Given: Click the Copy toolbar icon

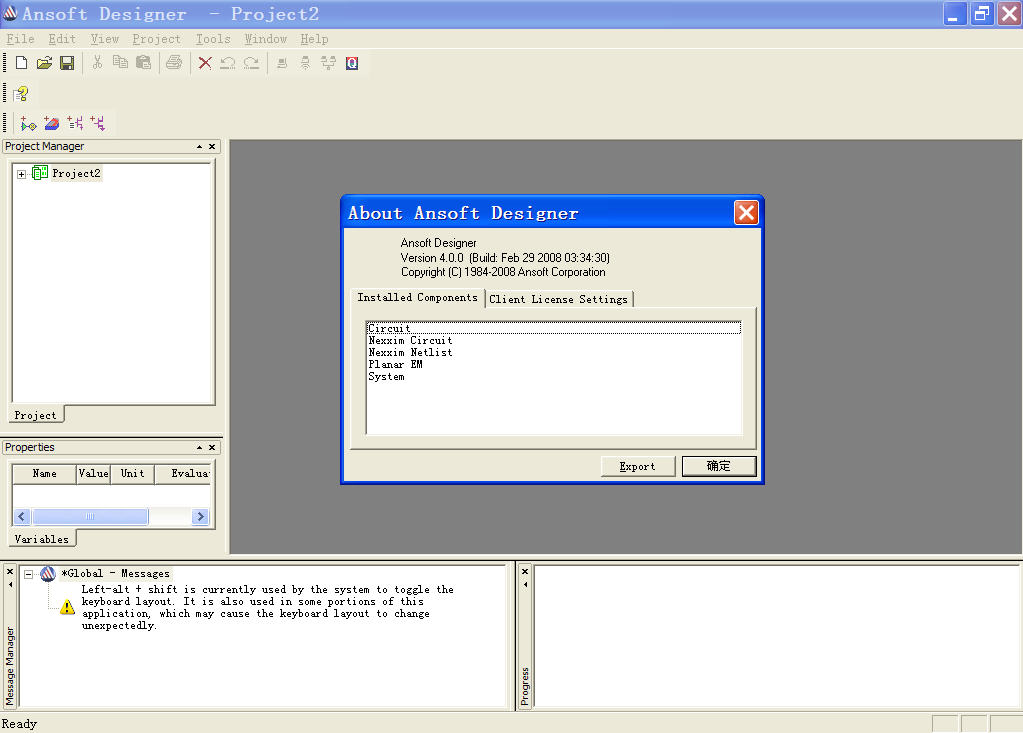Looking at the screenshot, I should pos(120,63).
